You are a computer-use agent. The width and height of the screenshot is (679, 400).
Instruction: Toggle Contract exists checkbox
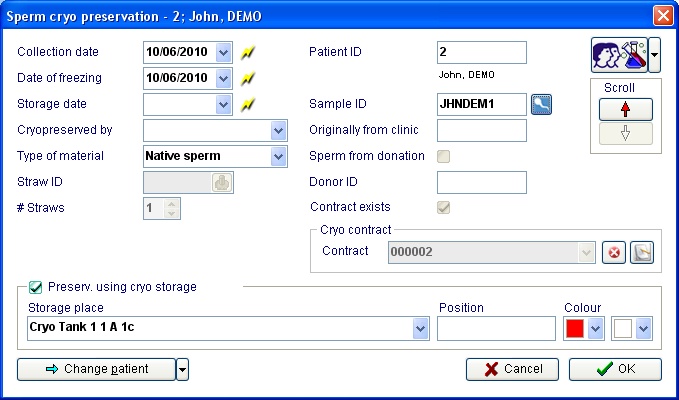pos(443,207)
